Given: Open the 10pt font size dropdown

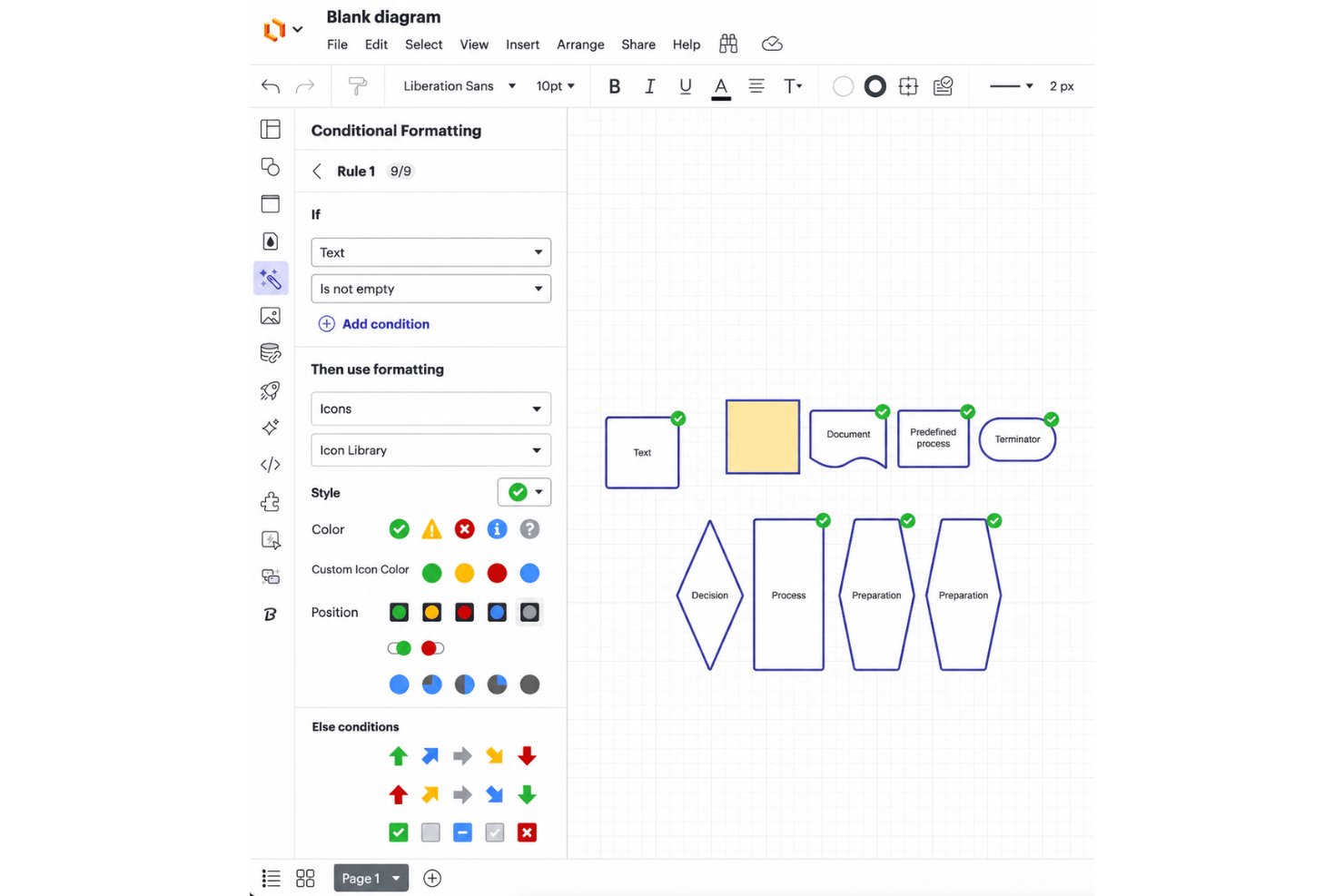Looking at the screenshot, I should pyautogui.click(x=556, y=86).
